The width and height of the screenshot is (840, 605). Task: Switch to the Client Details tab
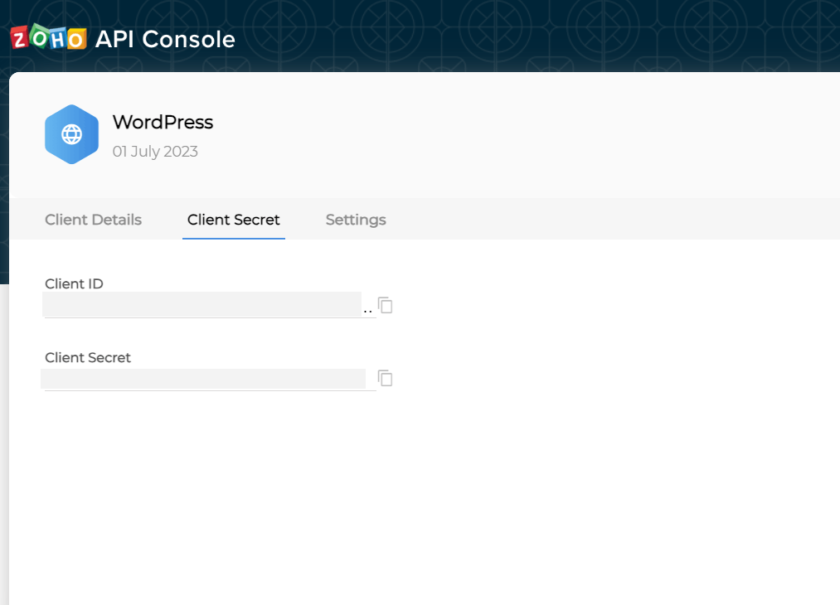pyautogui.click(x=93, y=220)
